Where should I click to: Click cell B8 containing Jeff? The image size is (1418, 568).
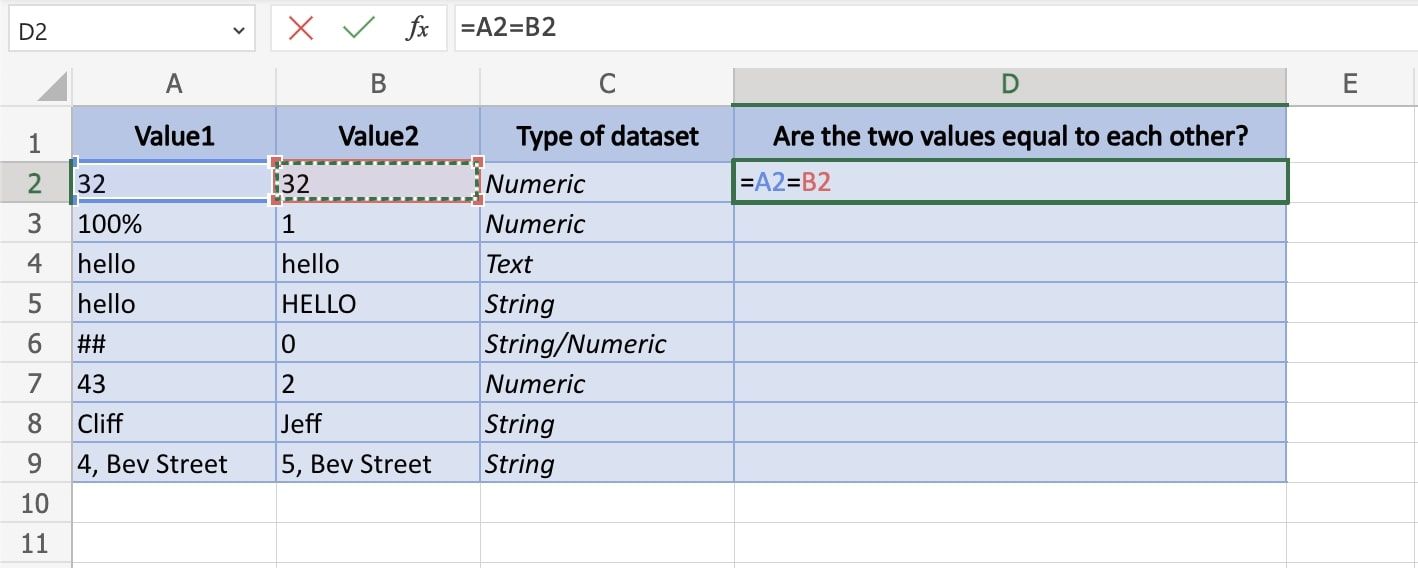pos(378,424)
